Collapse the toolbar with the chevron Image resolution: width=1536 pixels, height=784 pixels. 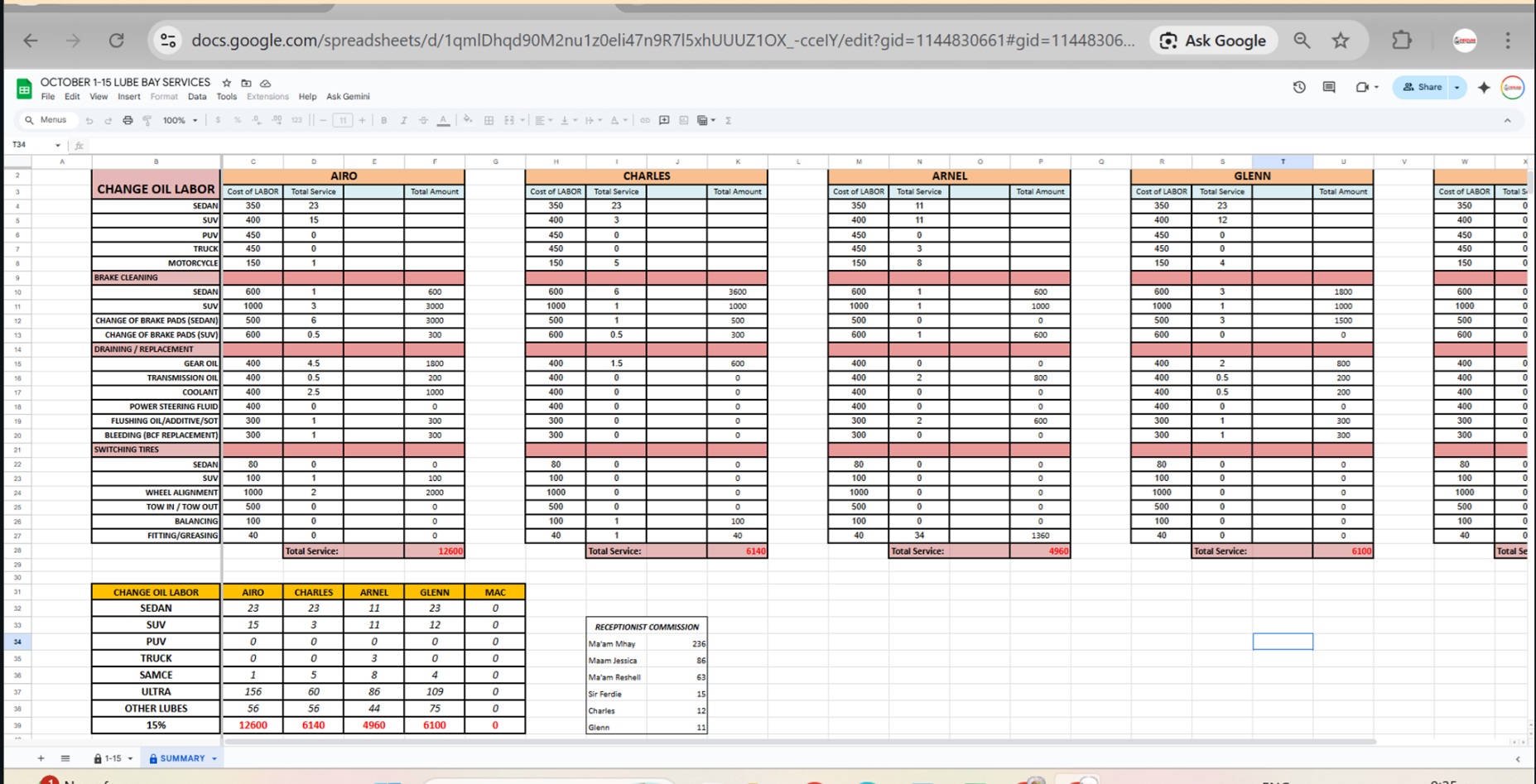[x=1507, y=121]
